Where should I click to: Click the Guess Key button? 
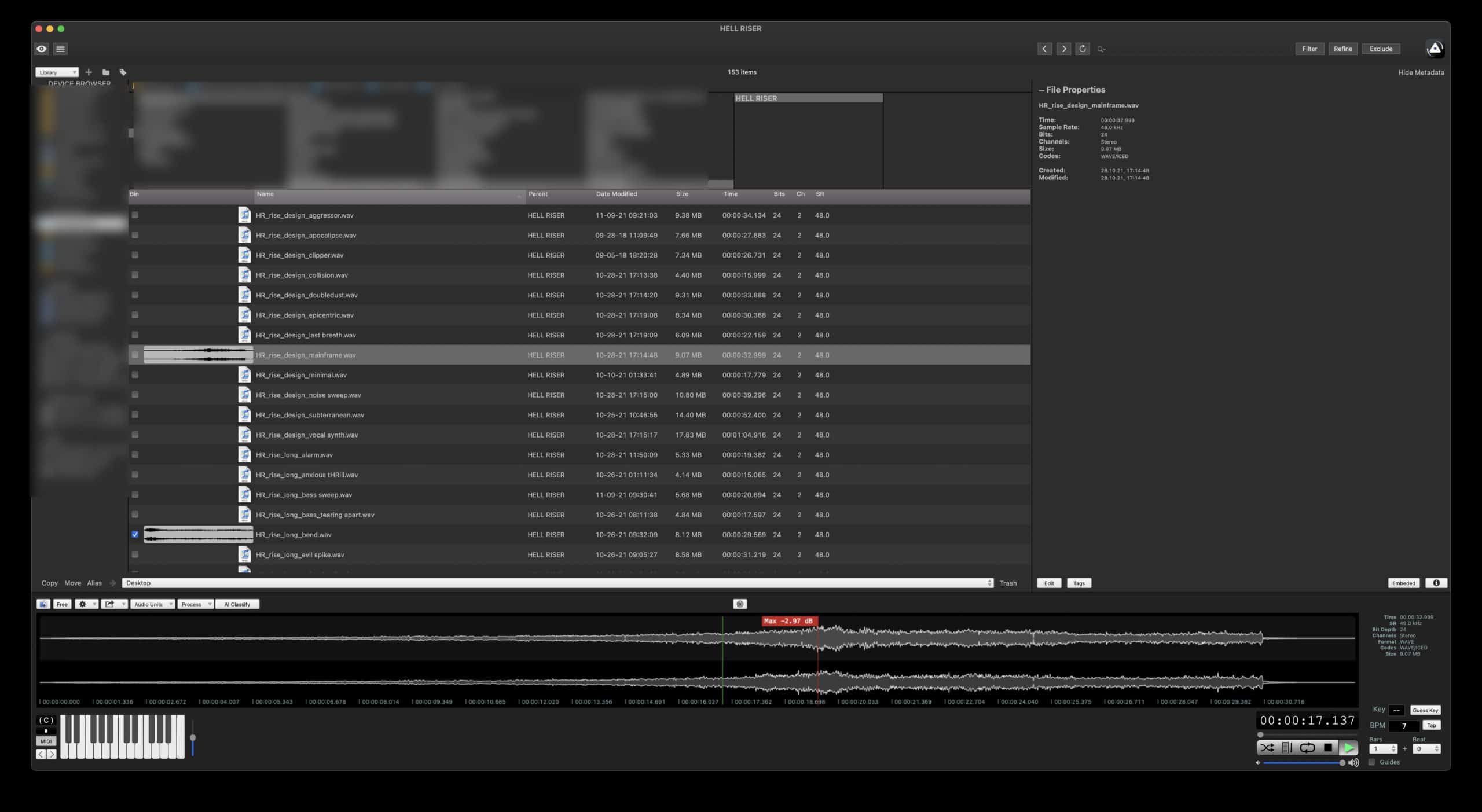pos(1425,710)
